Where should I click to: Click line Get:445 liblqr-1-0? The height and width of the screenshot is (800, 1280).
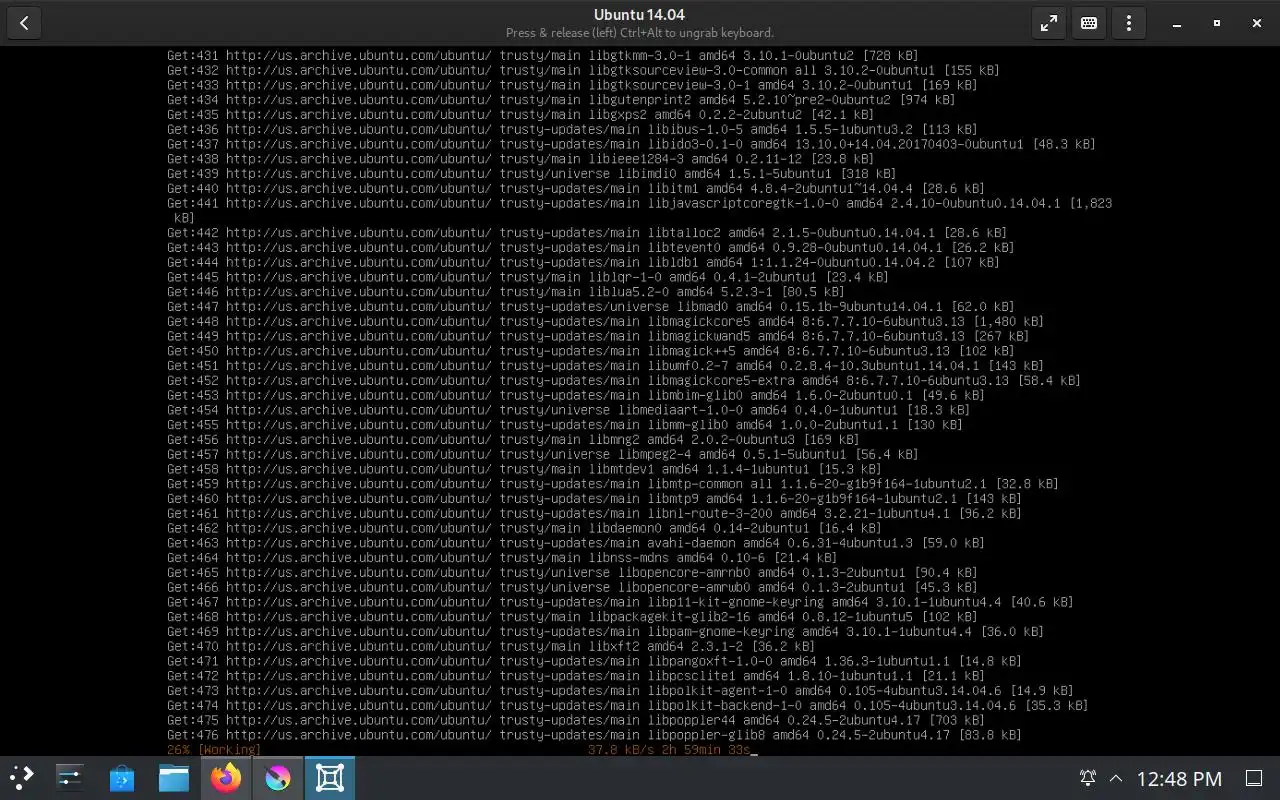point(528,277)
